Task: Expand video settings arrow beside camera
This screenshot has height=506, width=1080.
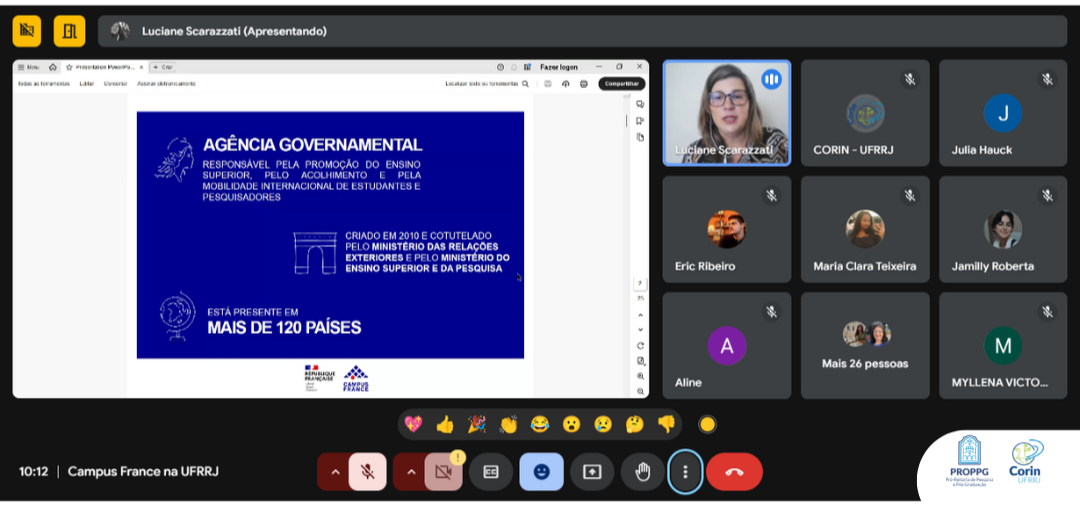Action: pos(410,472)
